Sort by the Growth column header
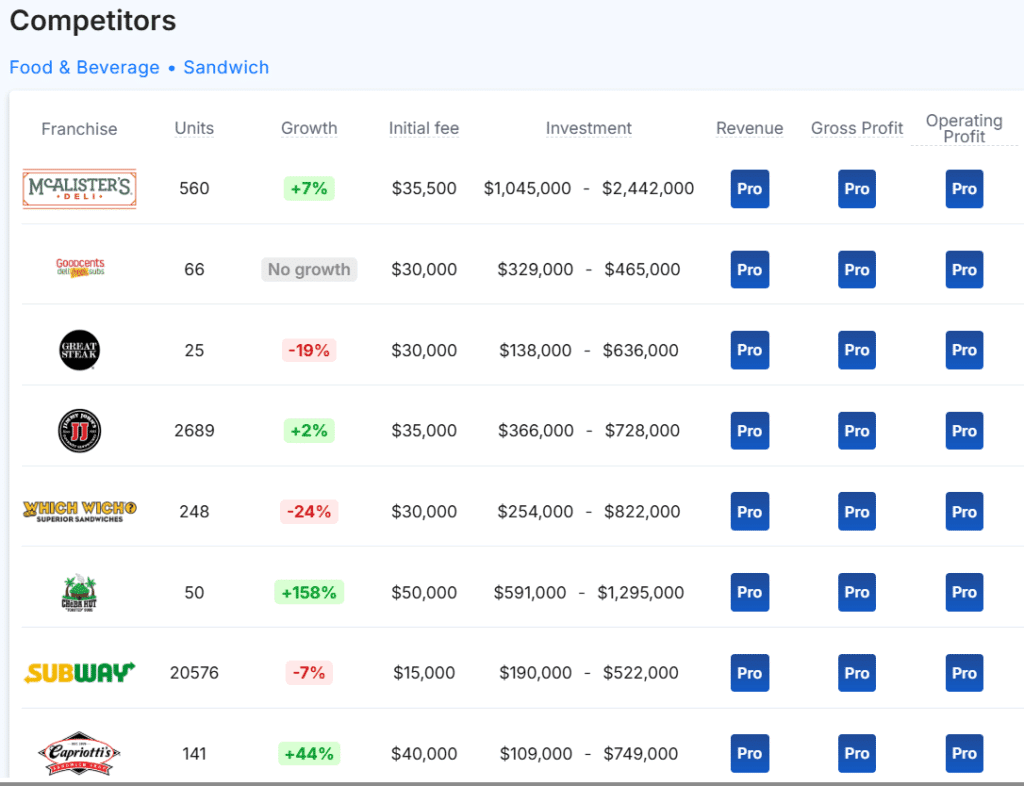The image size is (1024, 786). [309, 128]
